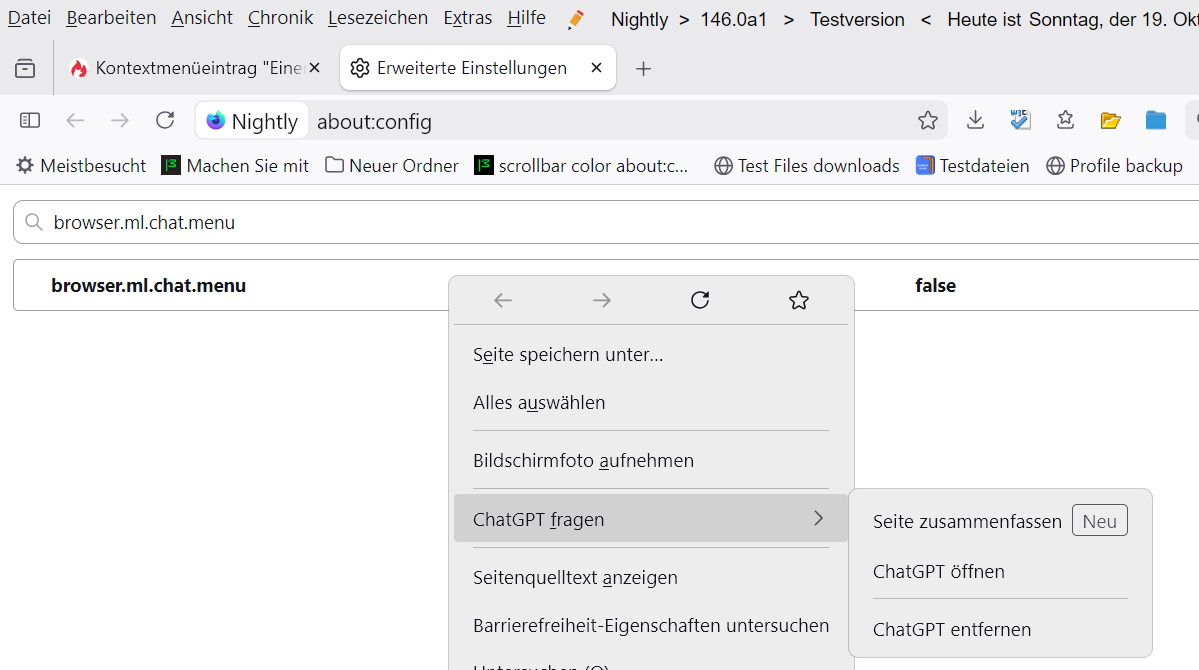Select ChatGPT entfernen
Viewport: 1199px width, 670px height.
tap(951, 629)
